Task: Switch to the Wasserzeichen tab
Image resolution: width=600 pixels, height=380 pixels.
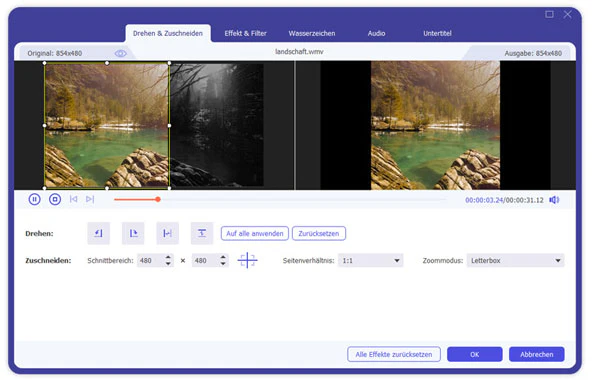Action: click(x=312, y=33)
